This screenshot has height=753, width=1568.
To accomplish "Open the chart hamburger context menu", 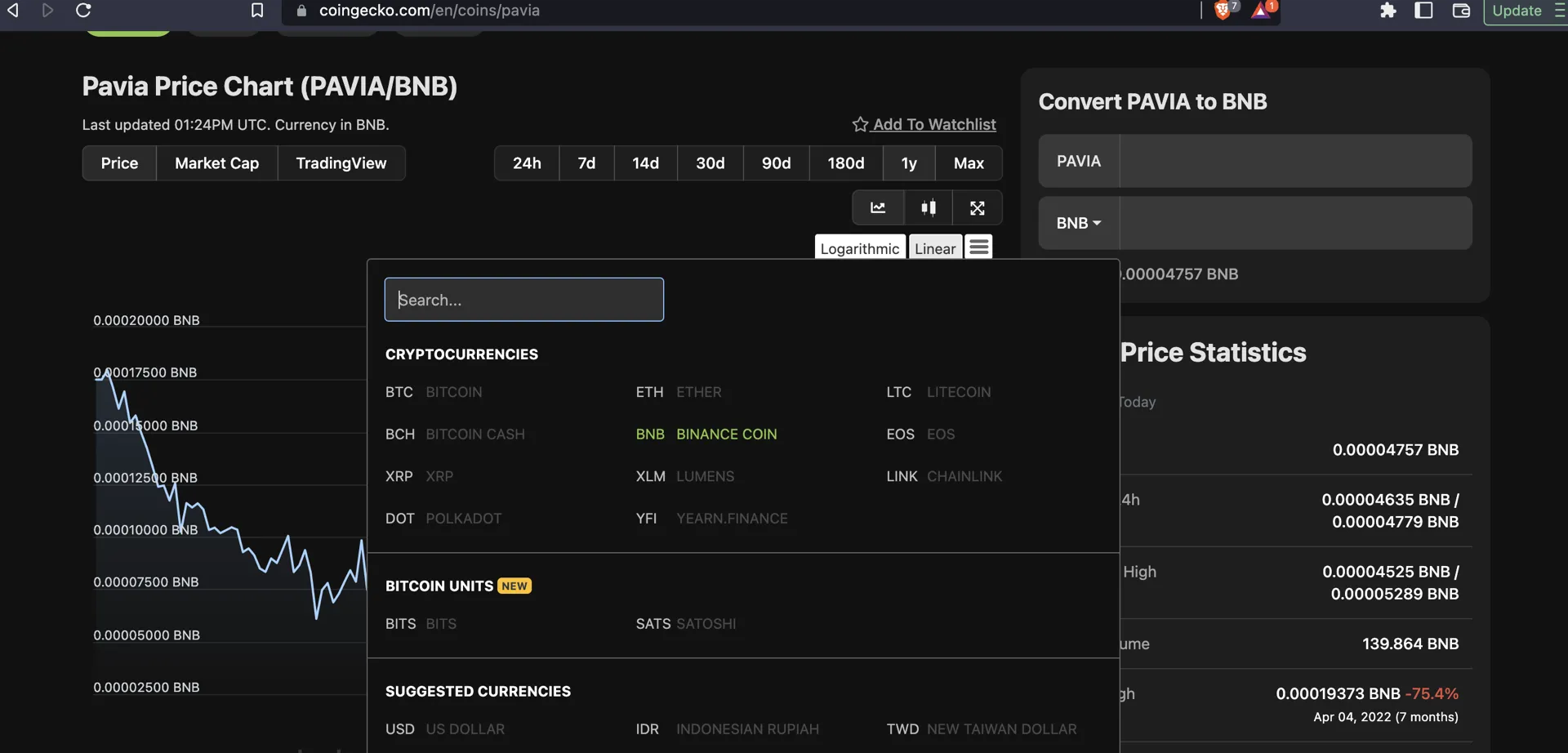I will 979,247.
